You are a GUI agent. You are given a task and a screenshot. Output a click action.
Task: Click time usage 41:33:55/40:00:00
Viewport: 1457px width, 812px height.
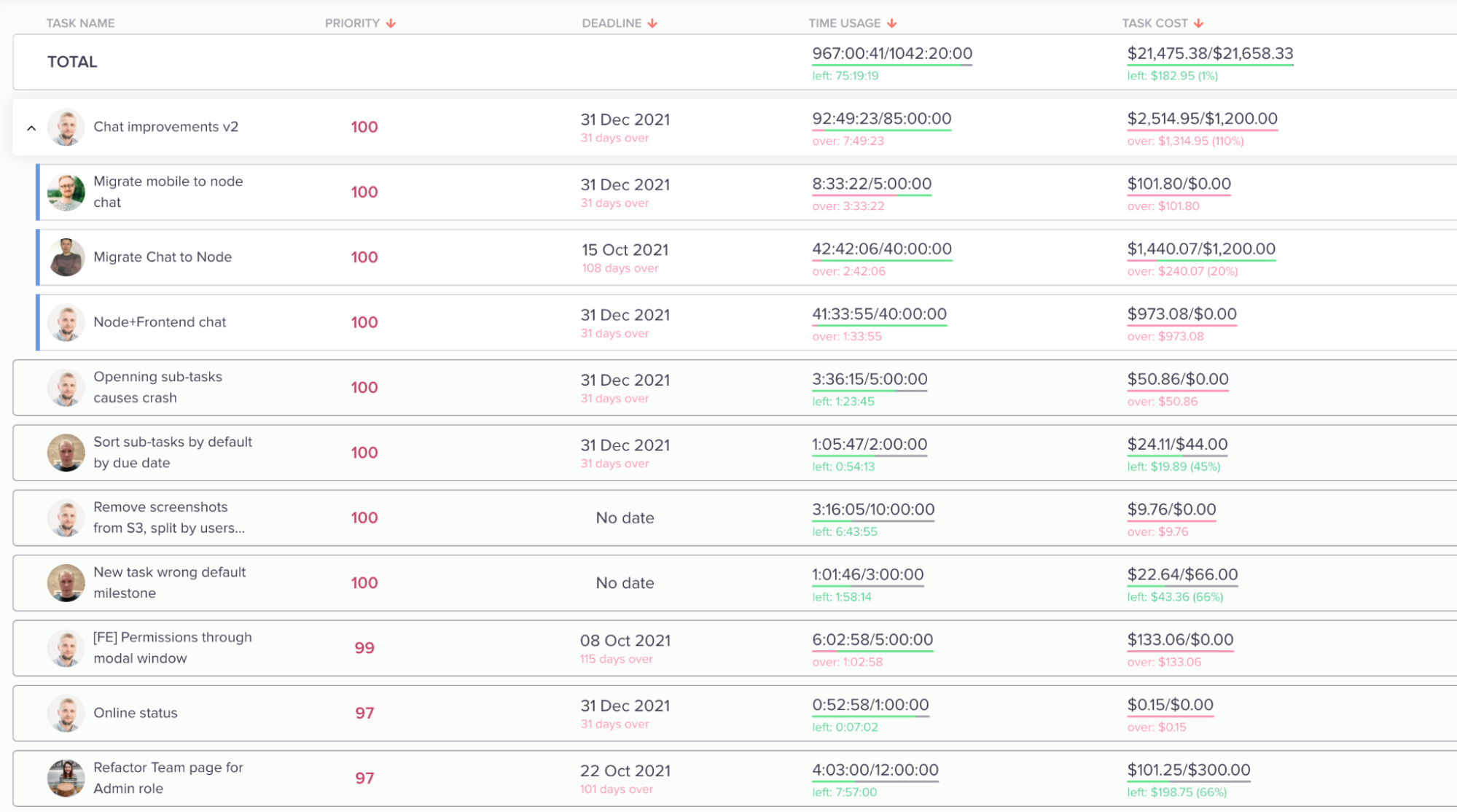pos(879,314)
